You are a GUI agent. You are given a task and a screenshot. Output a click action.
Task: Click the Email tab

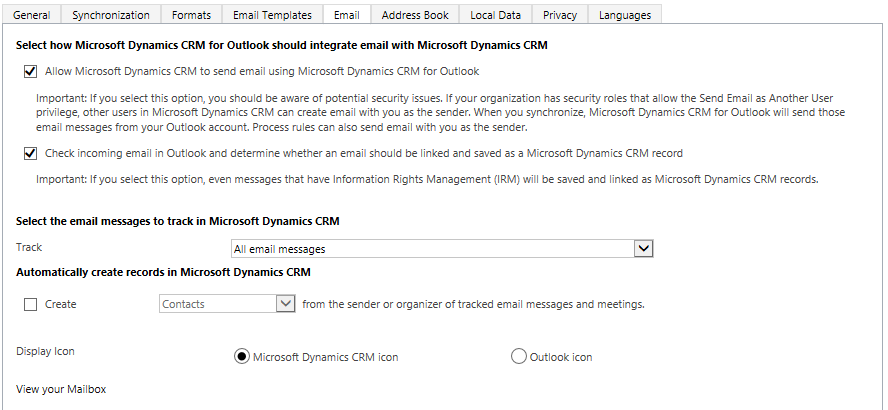pyautogui.click(x=346, y=15)
